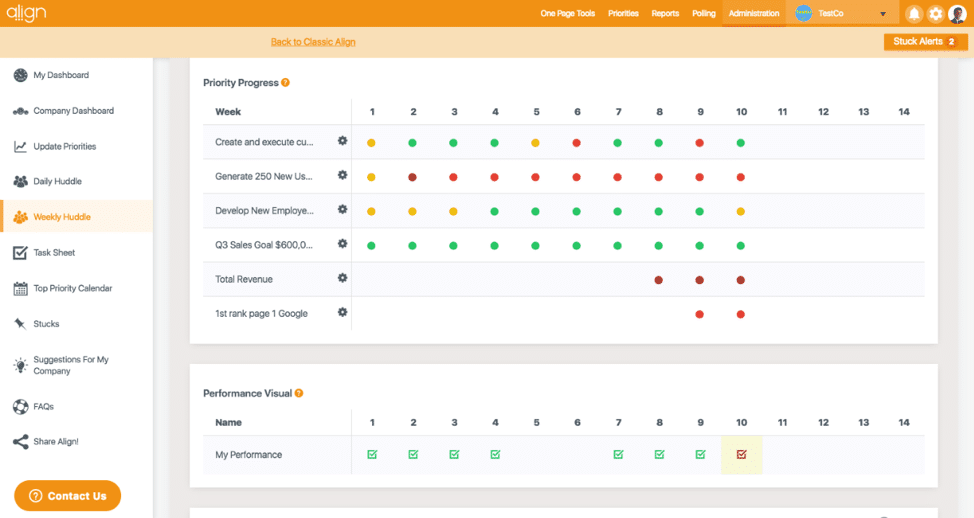This screenshot has height=518, width=974.
Task: Click week 1 green dot for Q3 Sales Goal
Action: (371, 245)
